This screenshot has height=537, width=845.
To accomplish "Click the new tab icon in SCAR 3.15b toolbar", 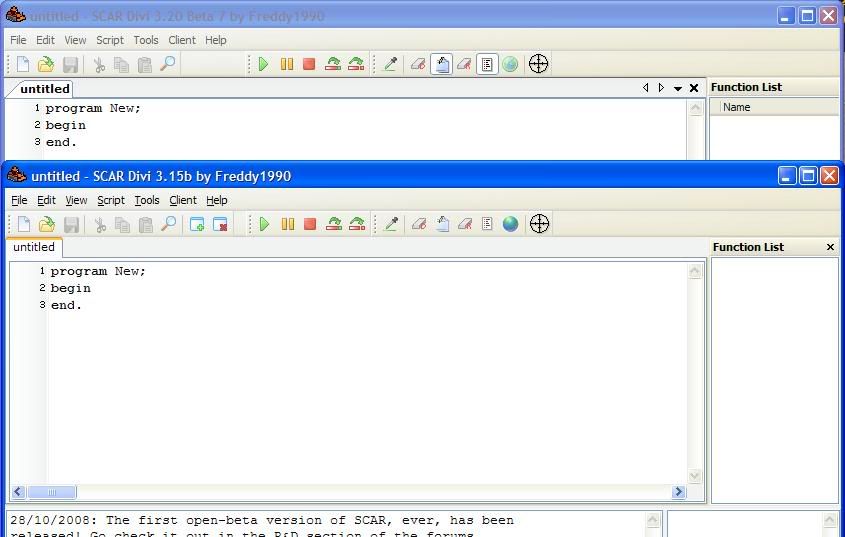I will (x=197, y=224).
